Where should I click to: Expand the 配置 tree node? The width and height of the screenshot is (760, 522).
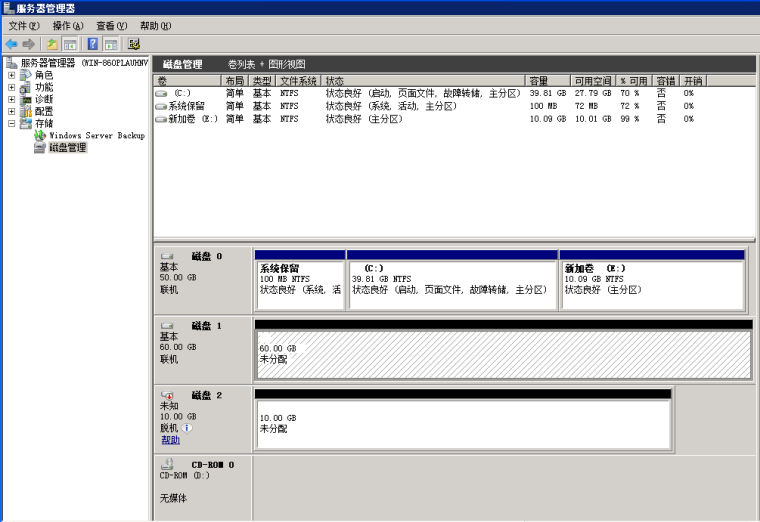coord(12,111)
